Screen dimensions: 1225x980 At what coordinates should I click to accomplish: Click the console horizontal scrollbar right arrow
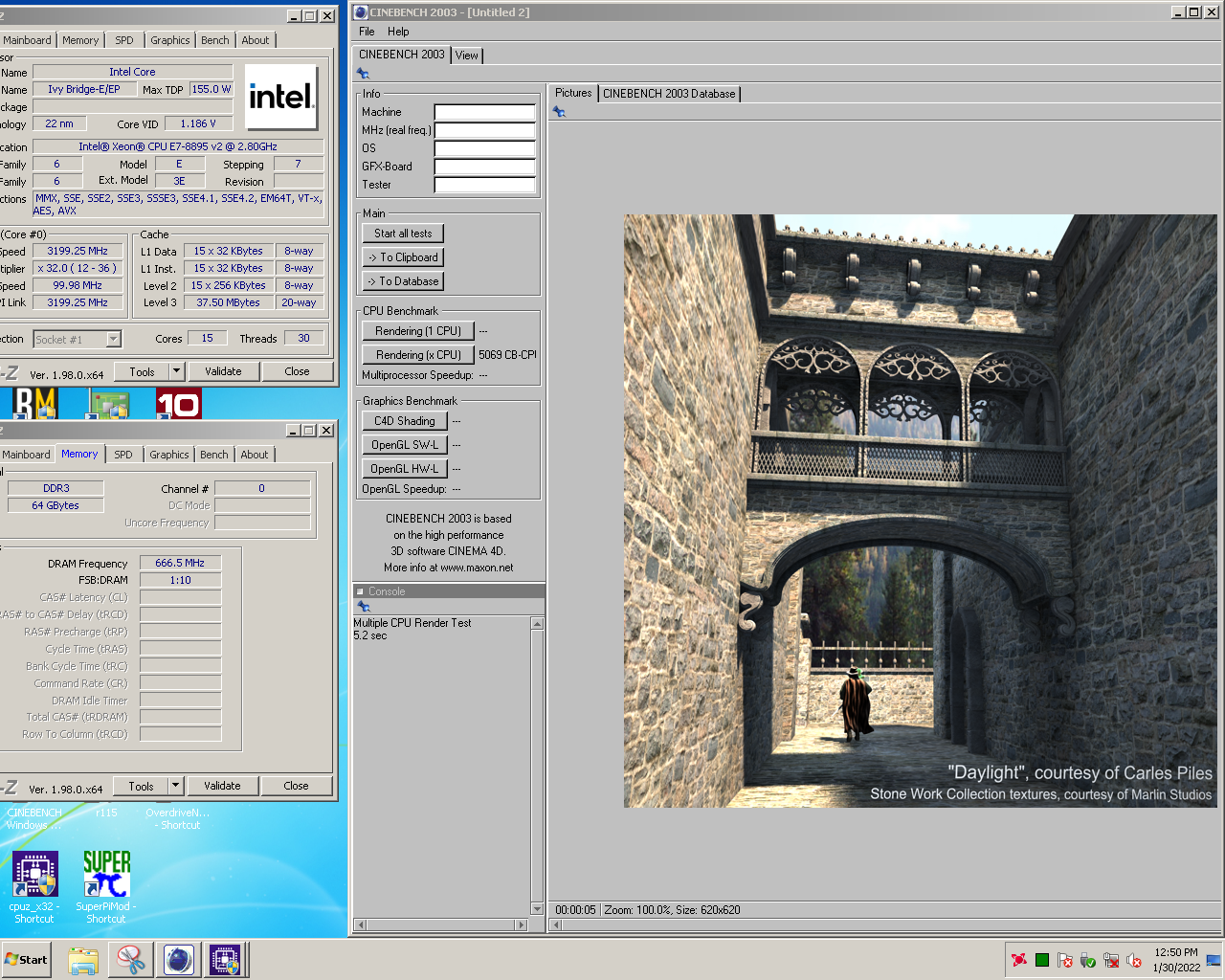pyautogui.click(x=521, y=924)
